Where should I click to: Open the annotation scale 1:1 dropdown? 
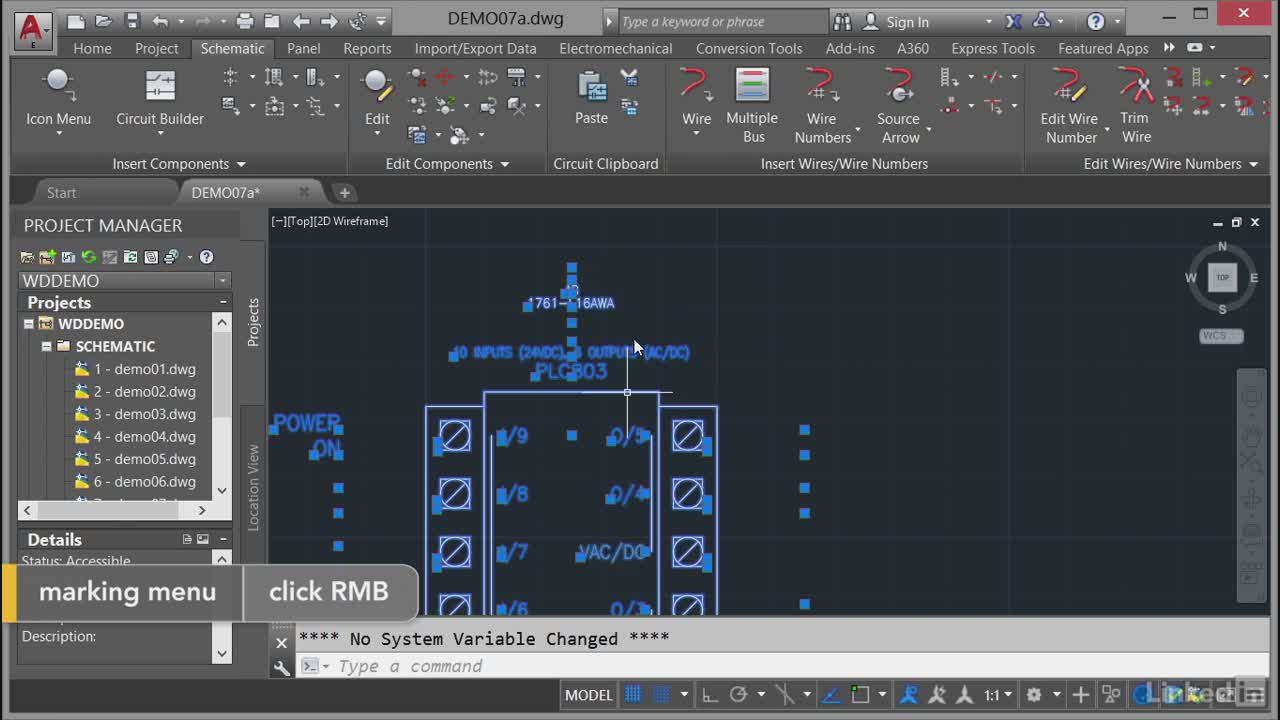(x=1008, y=694)
